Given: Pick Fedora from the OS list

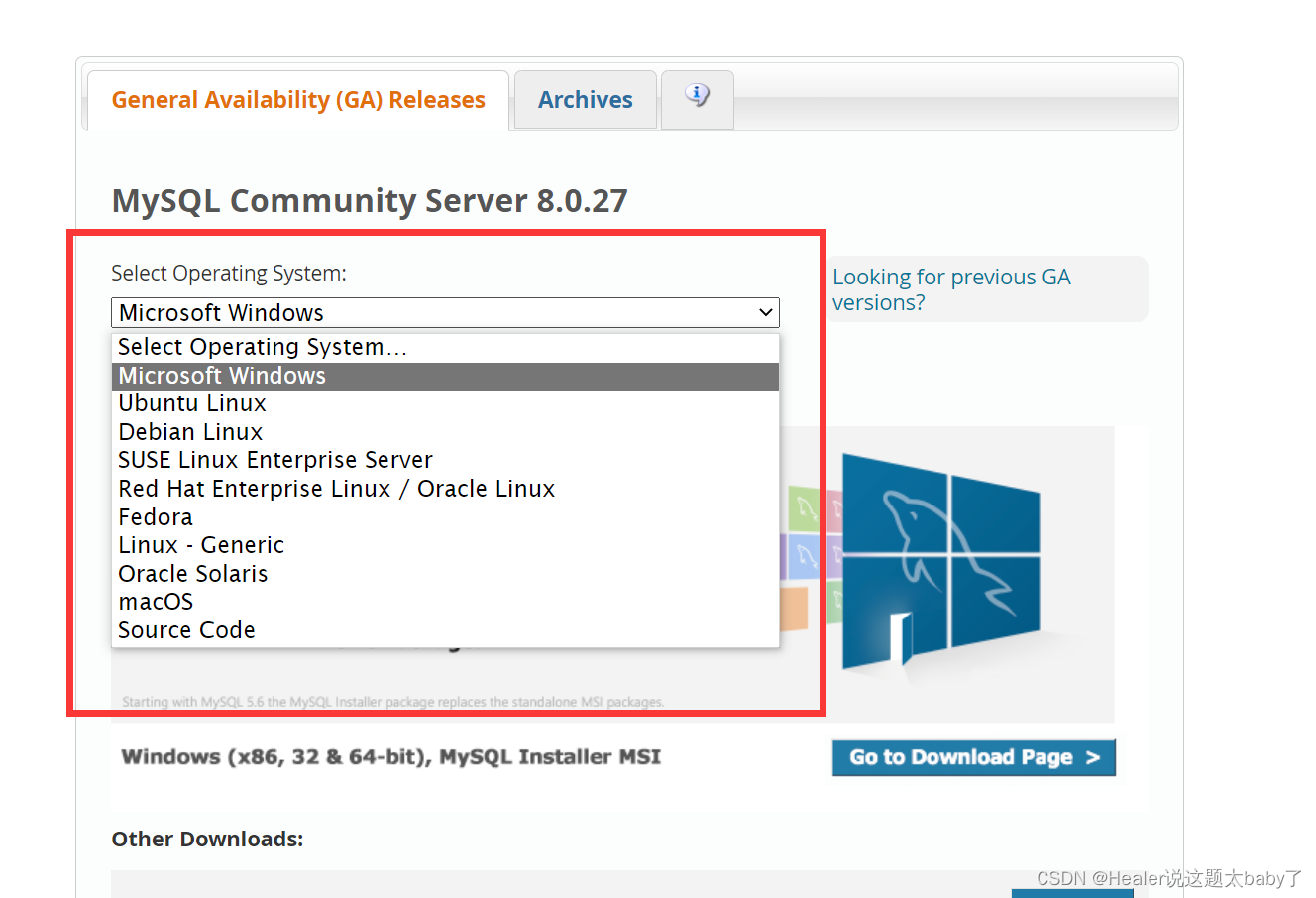Looking at the screenshot, I should point(445,517).
